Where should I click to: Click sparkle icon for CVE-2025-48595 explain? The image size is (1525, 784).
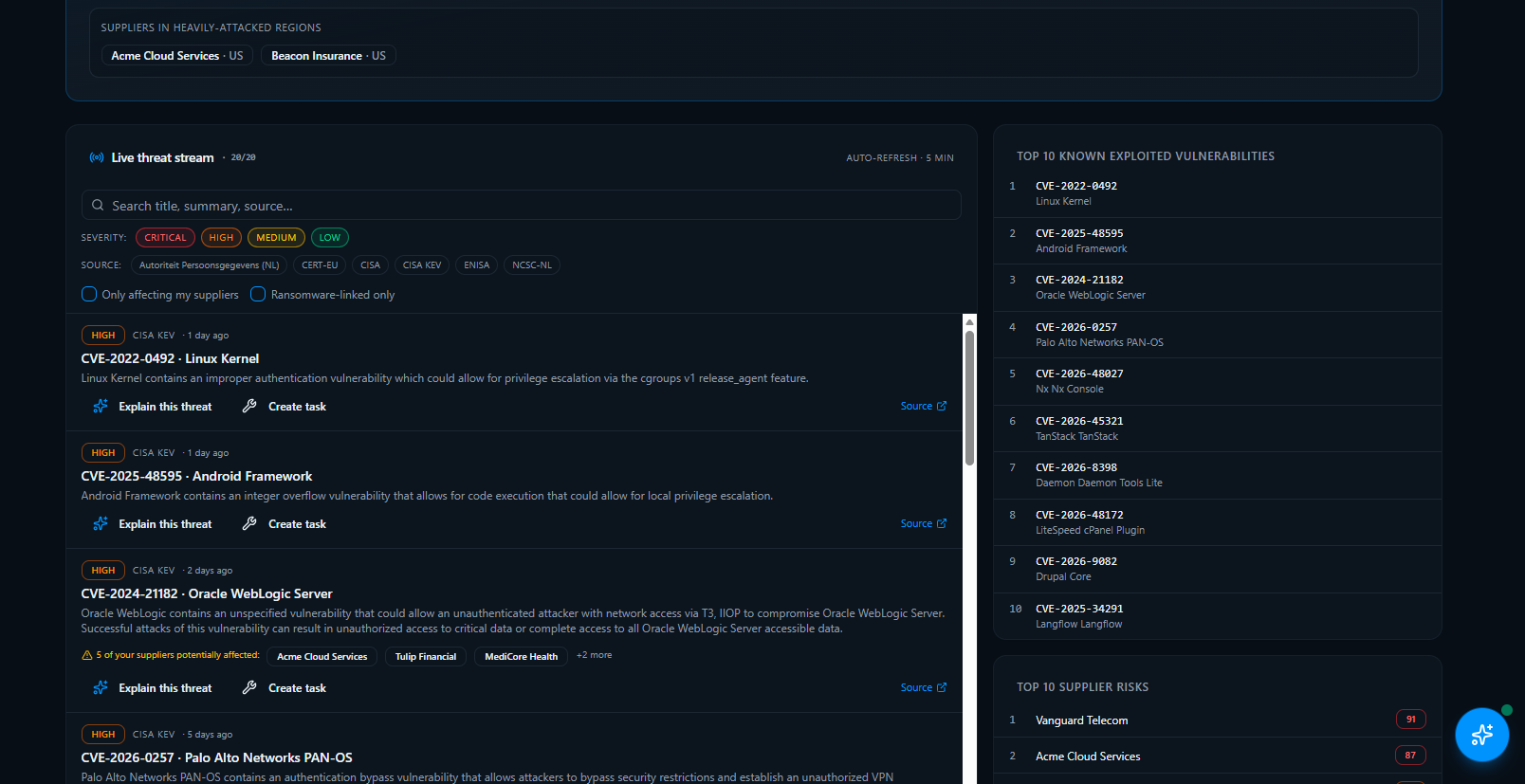click(x=101, y=523)
